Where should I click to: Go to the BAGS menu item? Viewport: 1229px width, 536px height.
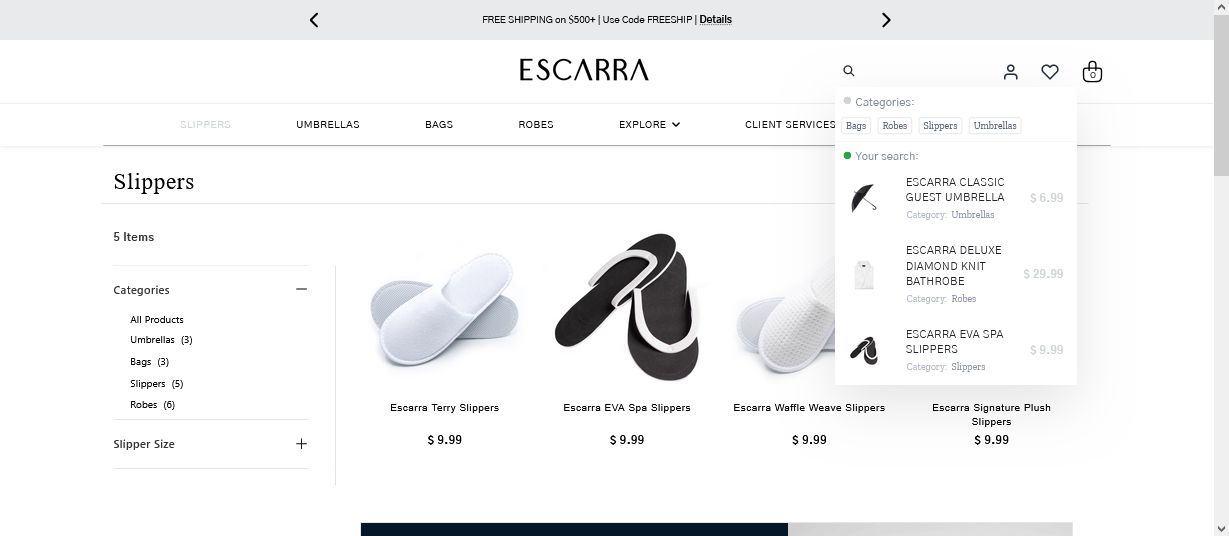(x=439, y=125)
